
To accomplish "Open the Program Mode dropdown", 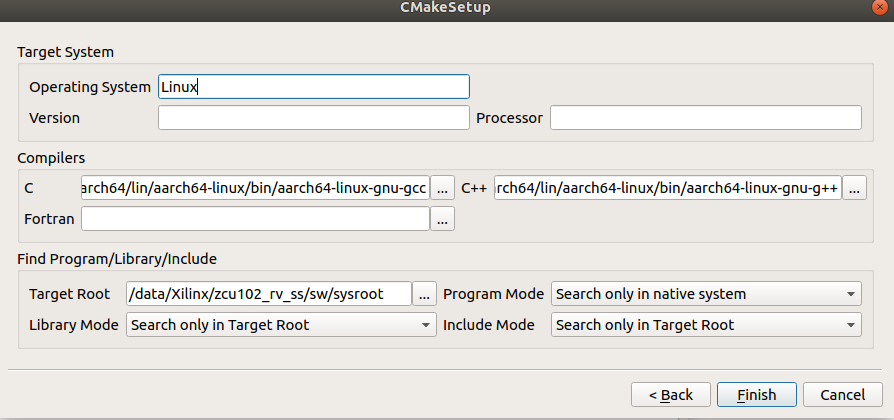I will click(x=706, y=294).
